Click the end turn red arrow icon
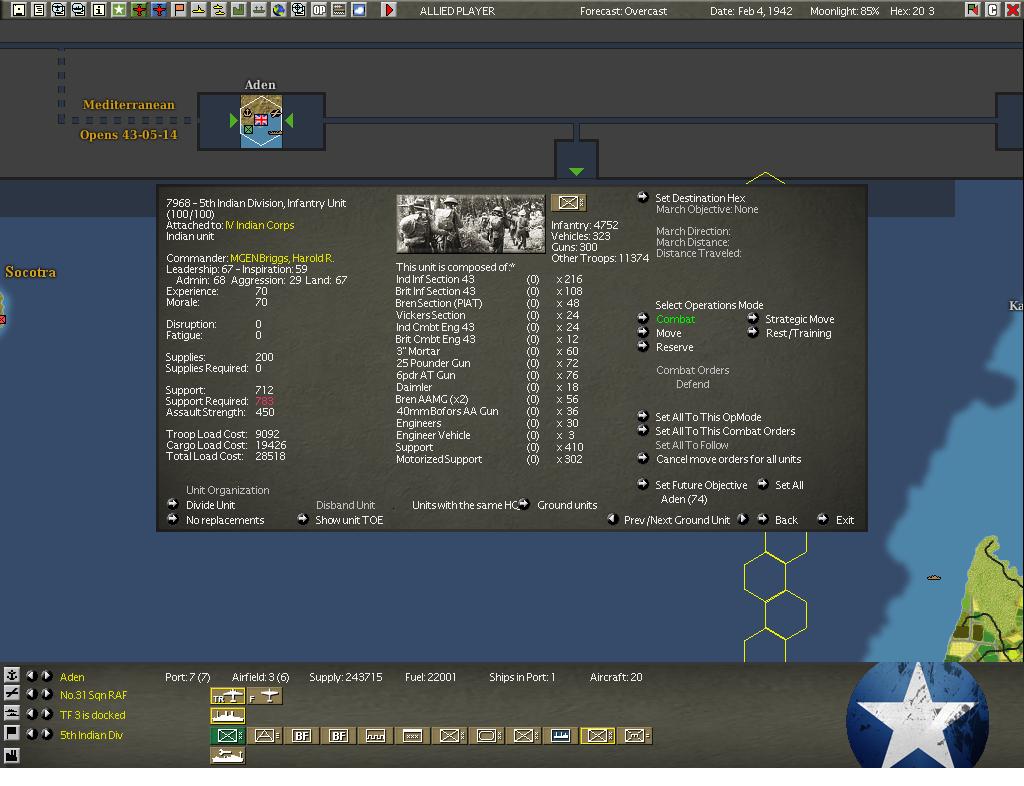The width and height of the screenshot is (1024, 786). 389,10
